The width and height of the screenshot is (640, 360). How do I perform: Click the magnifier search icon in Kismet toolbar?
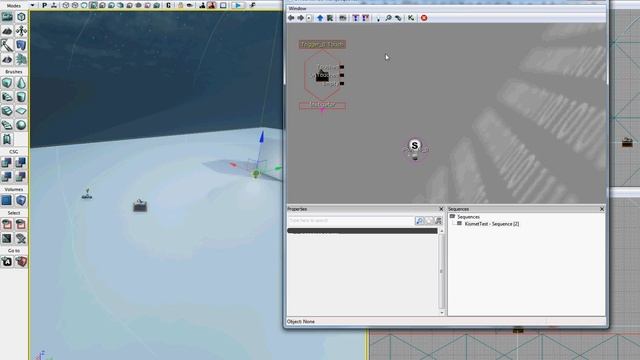tap(388, 18)
